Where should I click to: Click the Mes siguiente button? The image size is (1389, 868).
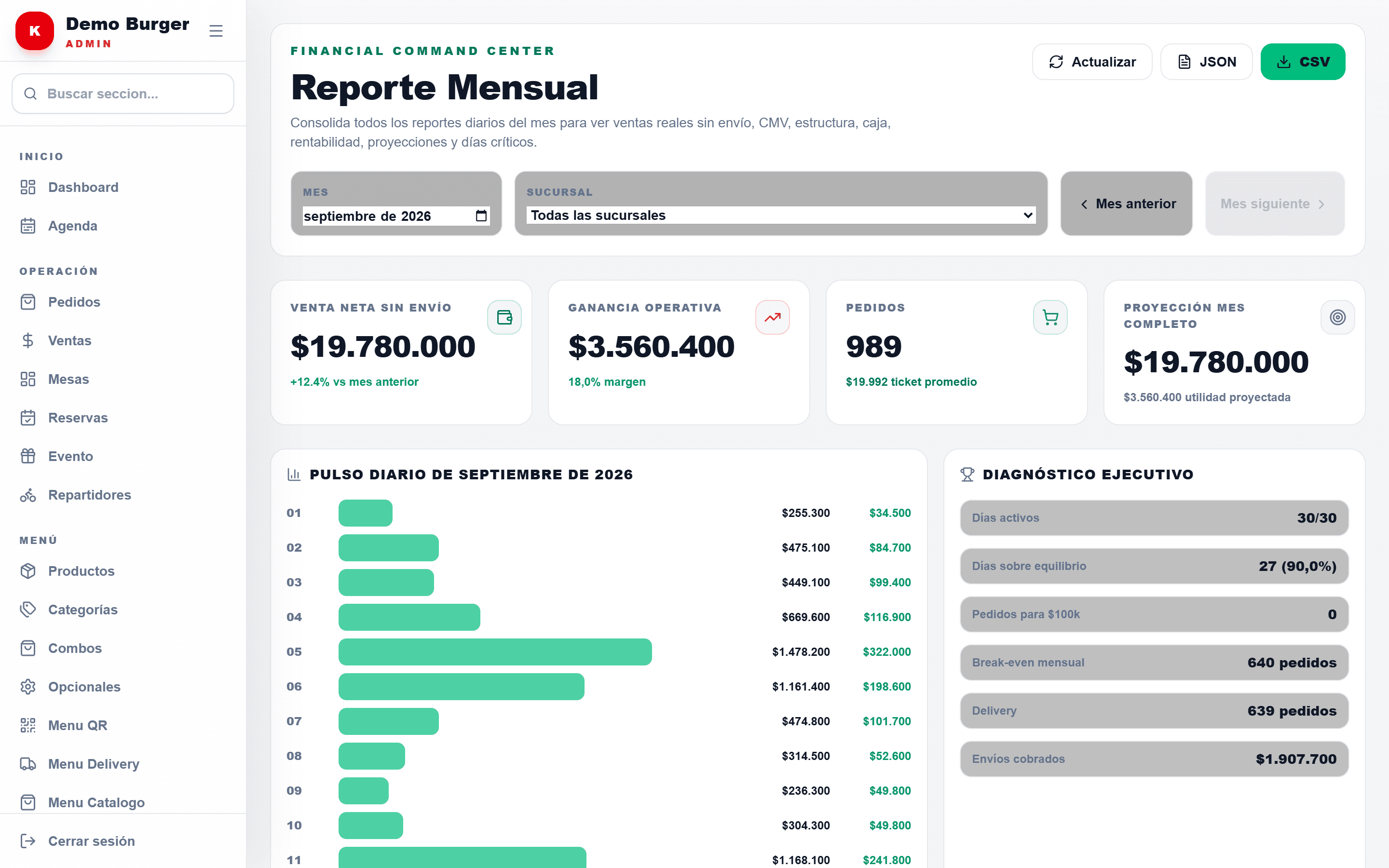tap(1275, 204)
